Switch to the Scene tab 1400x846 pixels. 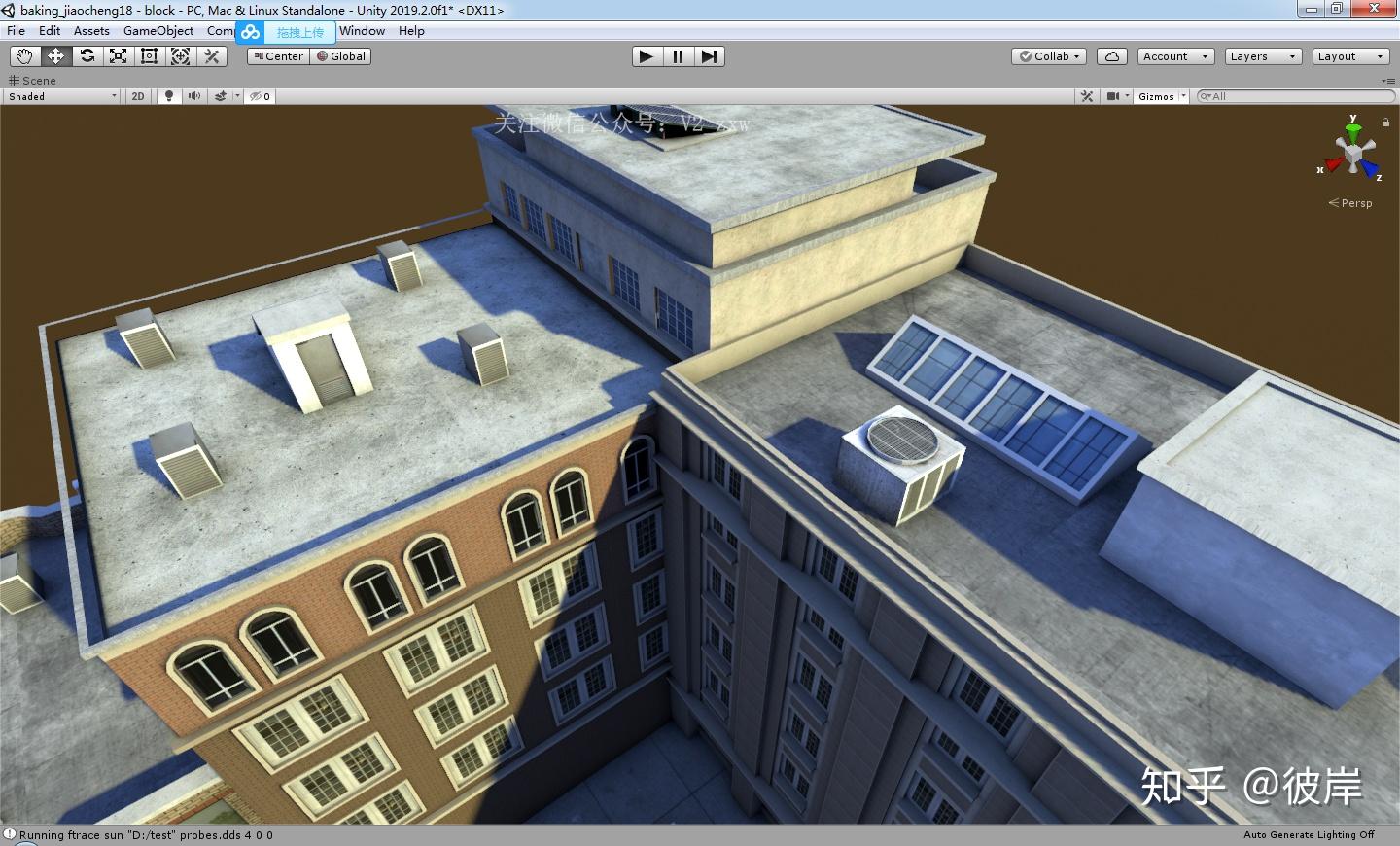point(32,81)
